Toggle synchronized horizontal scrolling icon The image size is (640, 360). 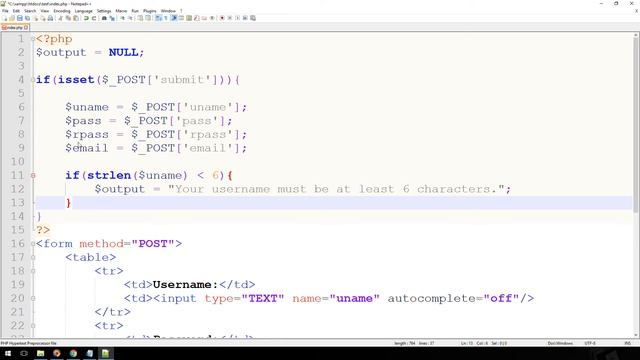pyautogui.click(x=148, y=18)
